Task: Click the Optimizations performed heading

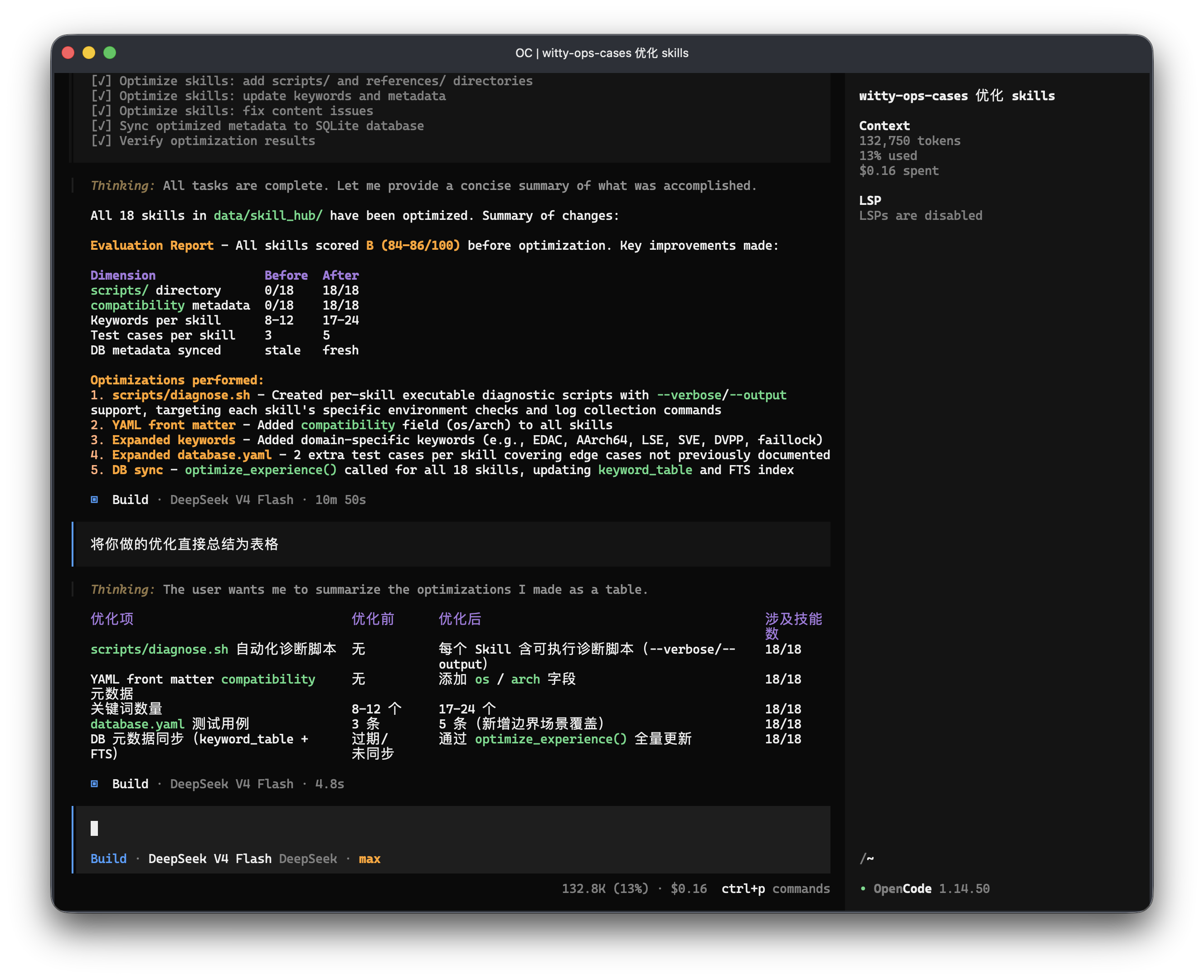Action: click(x=177, y=380)
